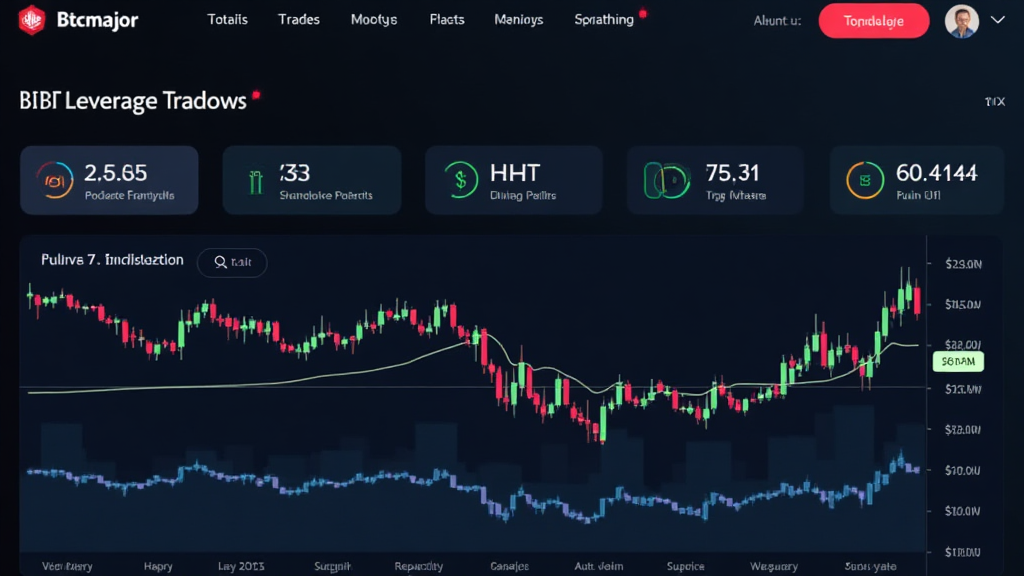The height and width of the screenshot is (576, 1024).
Task: Click the Alunt u: link in the header
Action: (777, 20)
